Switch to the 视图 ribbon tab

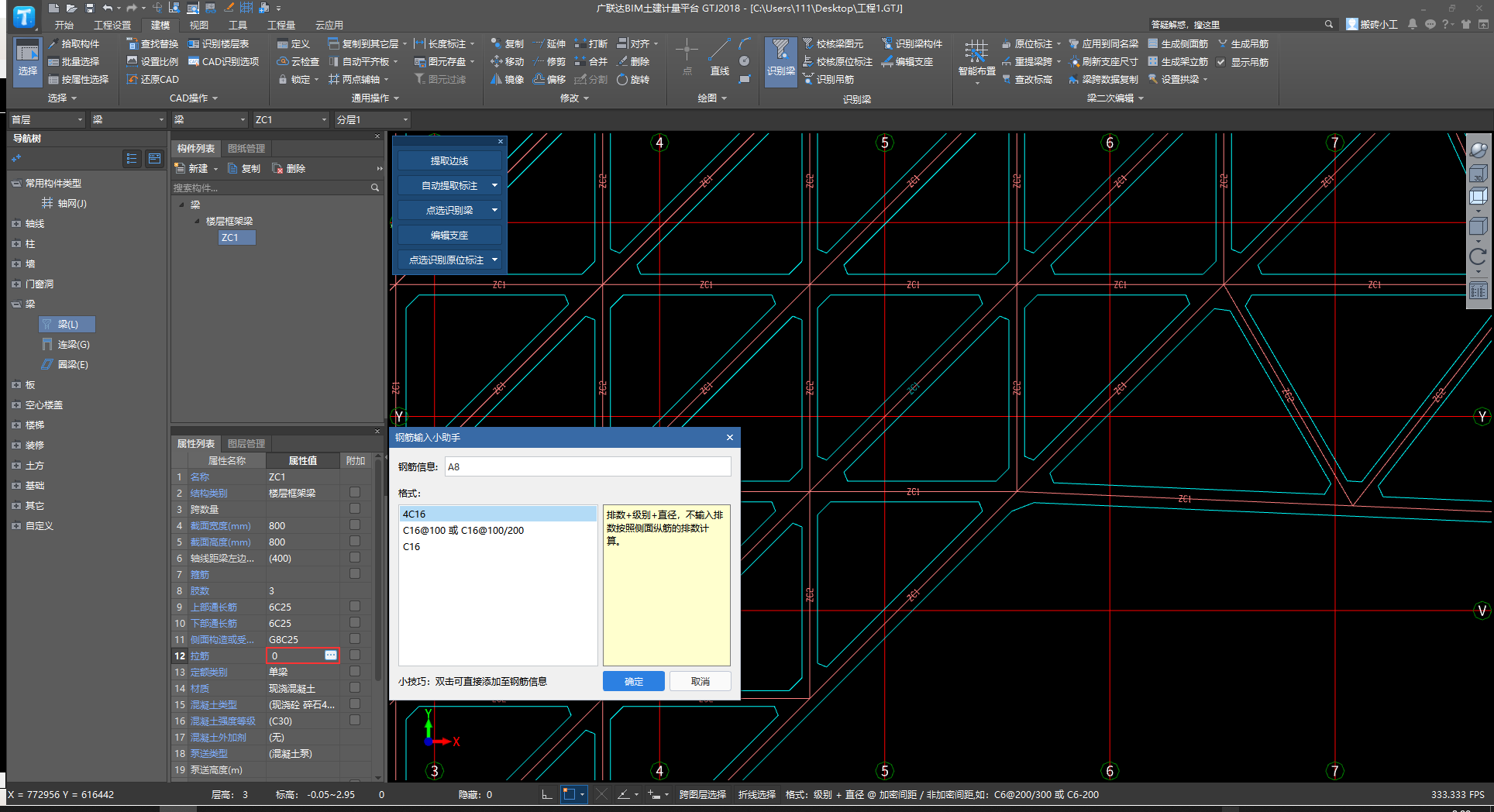pyautogui.click(x=199, y=25)
